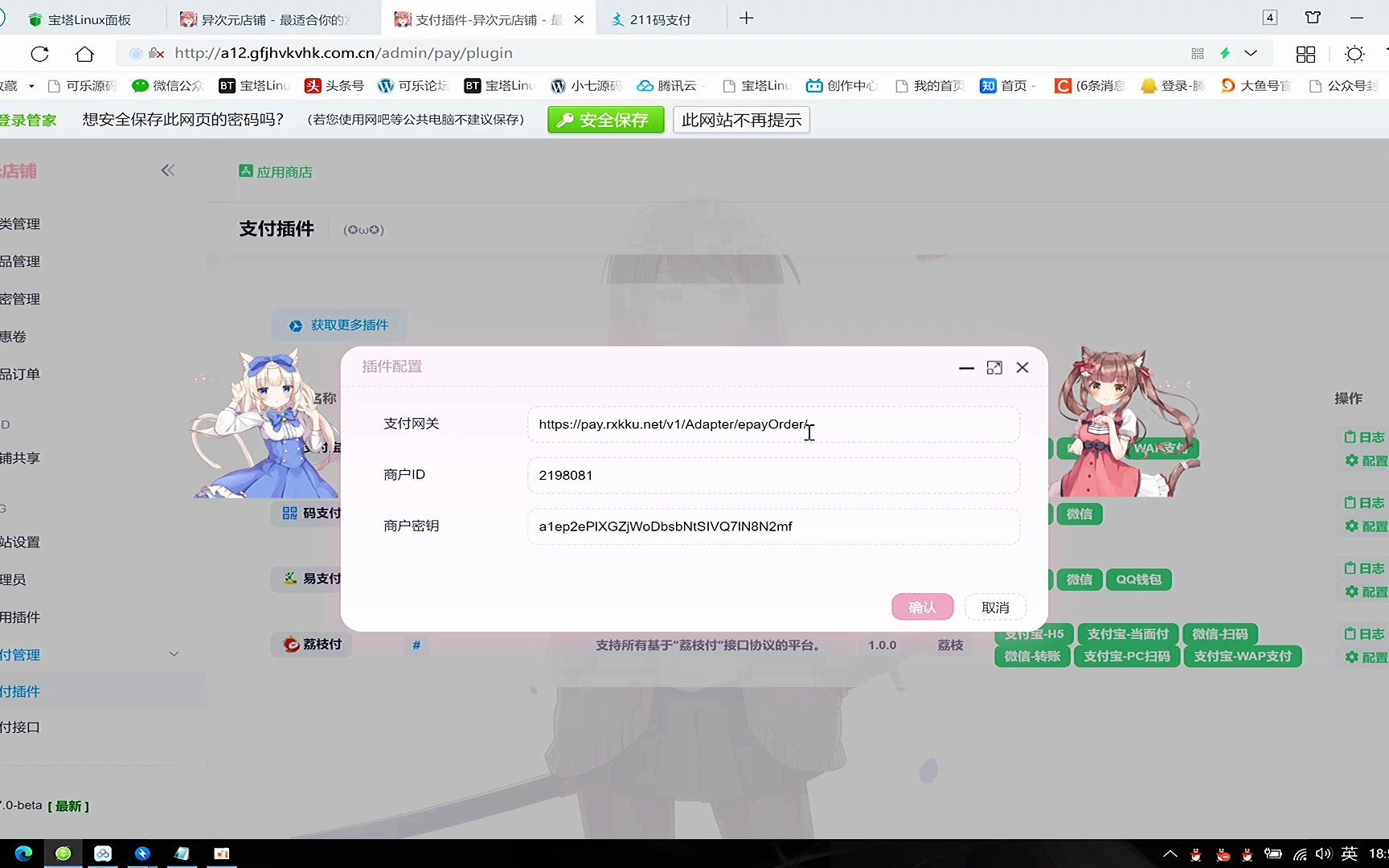Viewport: 1389px width, 868px height.
Task: Click the 易支付 plugin icon
Action: (289, 578)
